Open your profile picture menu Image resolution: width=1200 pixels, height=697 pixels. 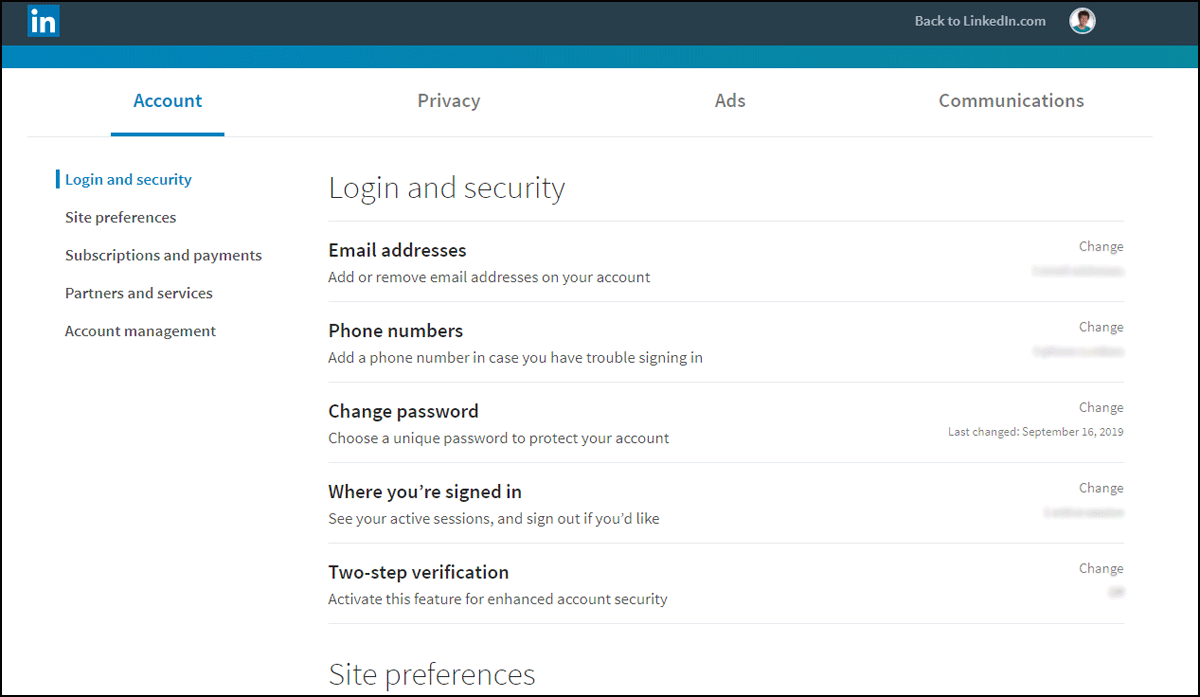1082,20
